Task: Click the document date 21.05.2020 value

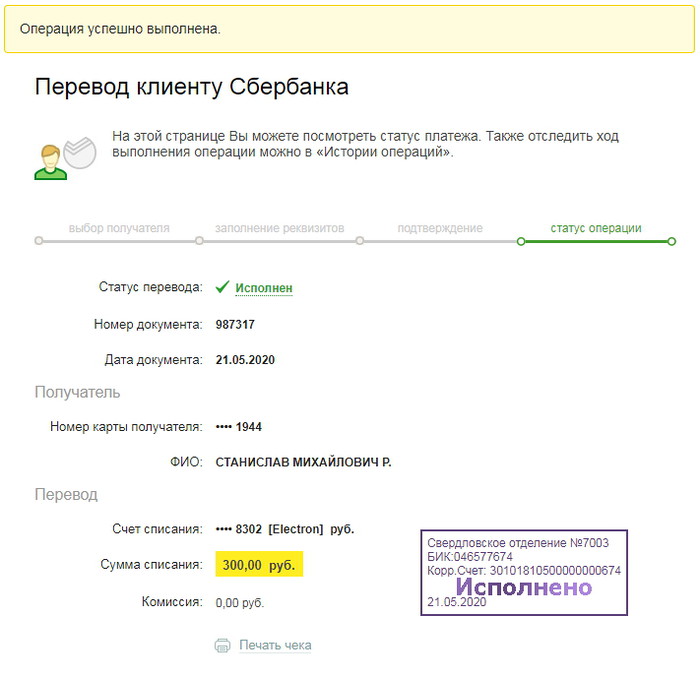Action: [x=245, y=360]
